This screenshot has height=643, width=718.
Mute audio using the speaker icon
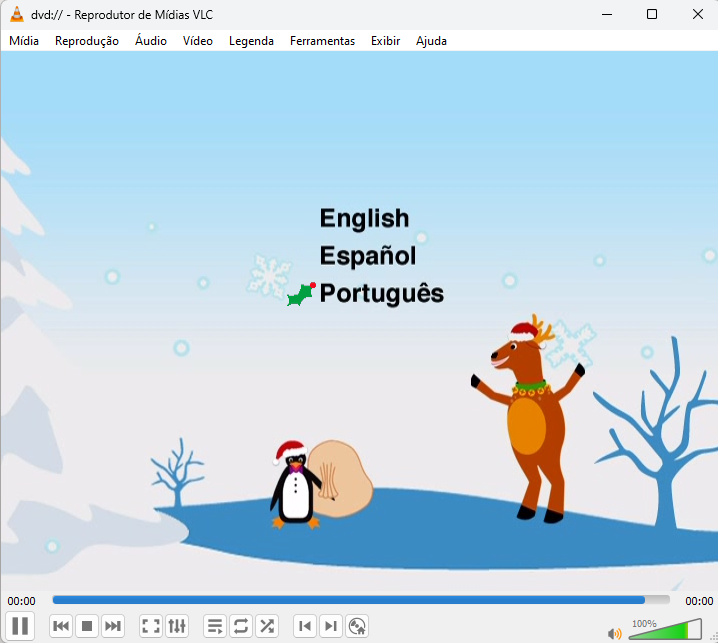click(614, 632)
